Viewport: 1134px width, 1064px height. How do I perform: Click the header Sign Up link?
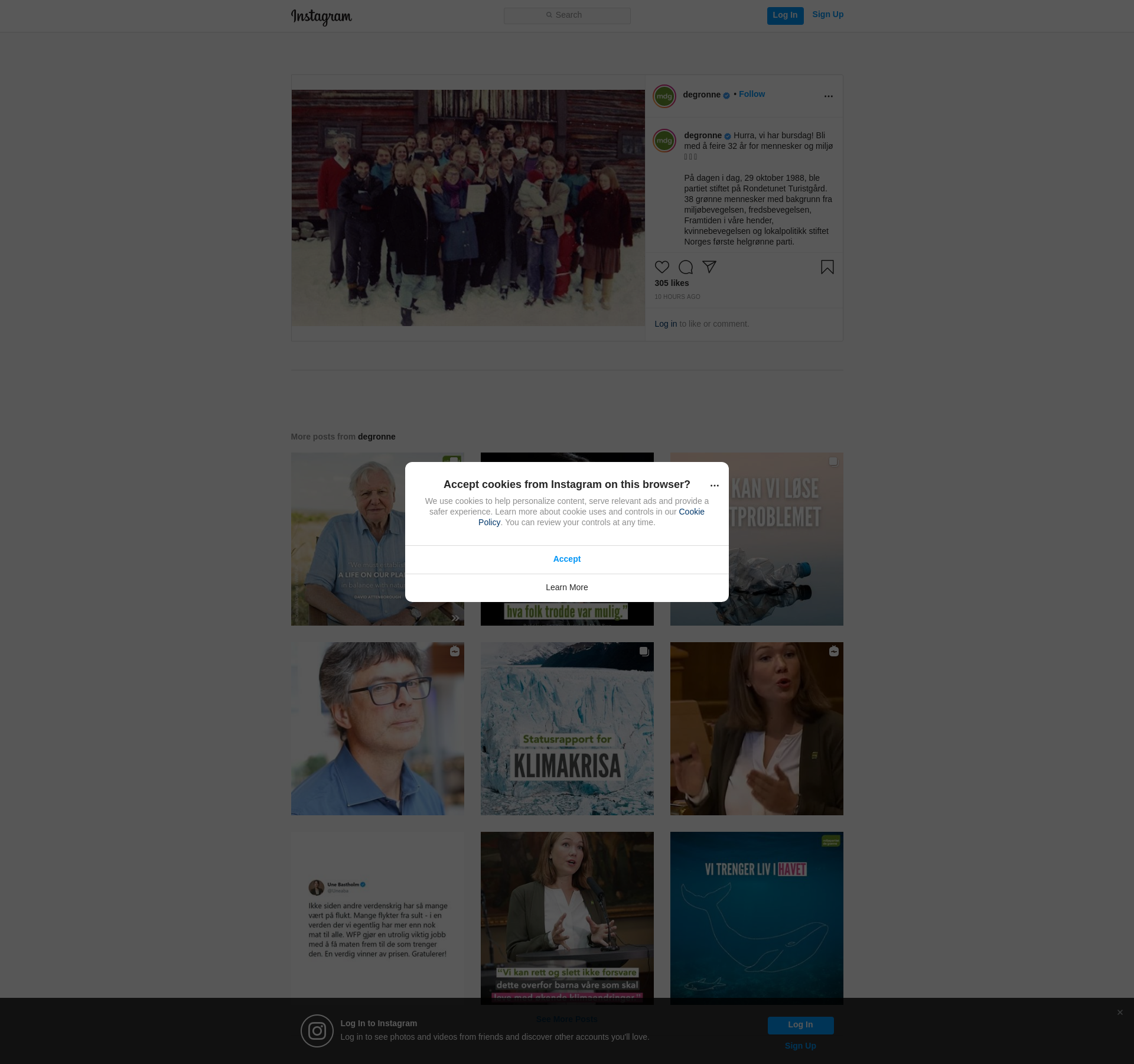click(827, 15)
